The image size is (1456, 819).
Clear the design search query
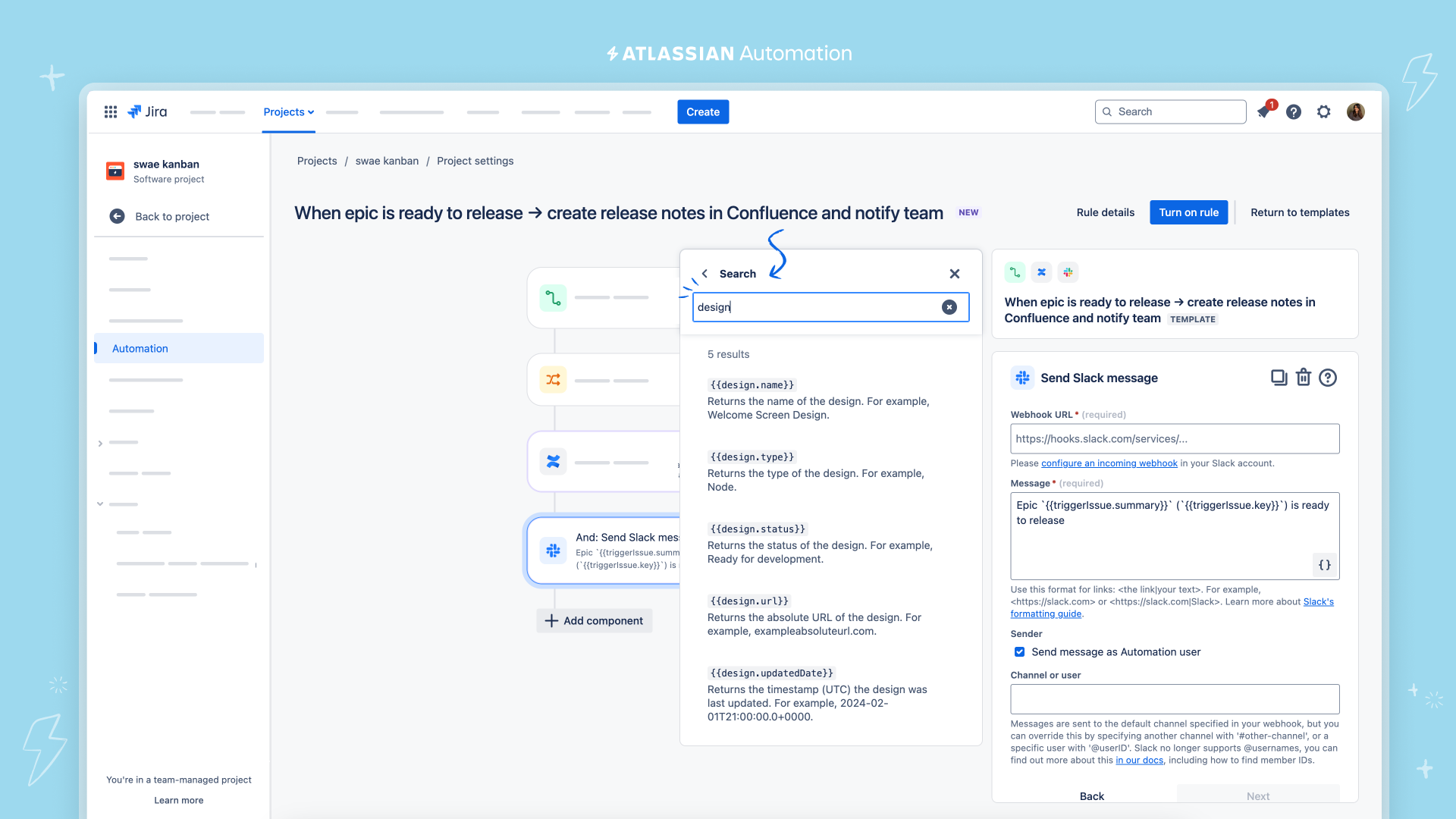point(949,306)
